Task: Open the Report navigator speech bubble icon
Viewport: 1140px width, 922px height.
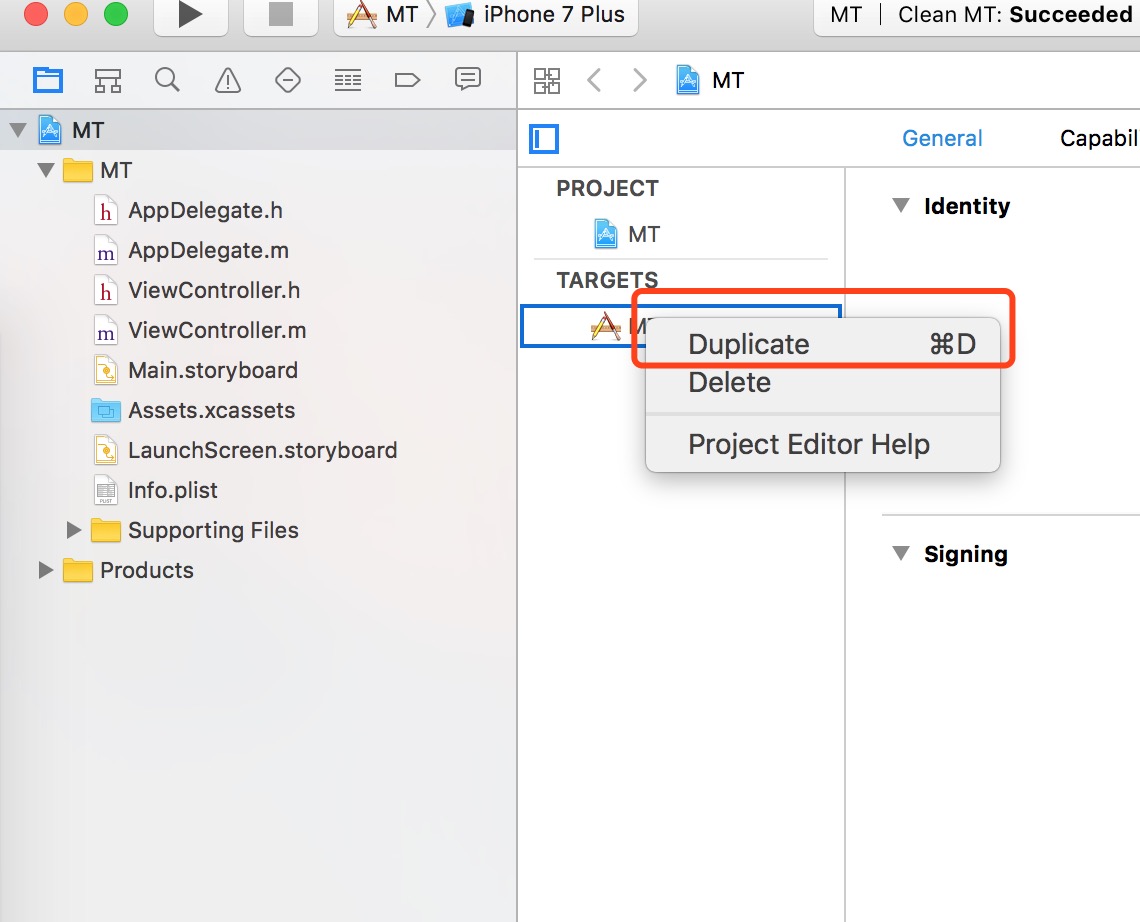Action: 467,79
